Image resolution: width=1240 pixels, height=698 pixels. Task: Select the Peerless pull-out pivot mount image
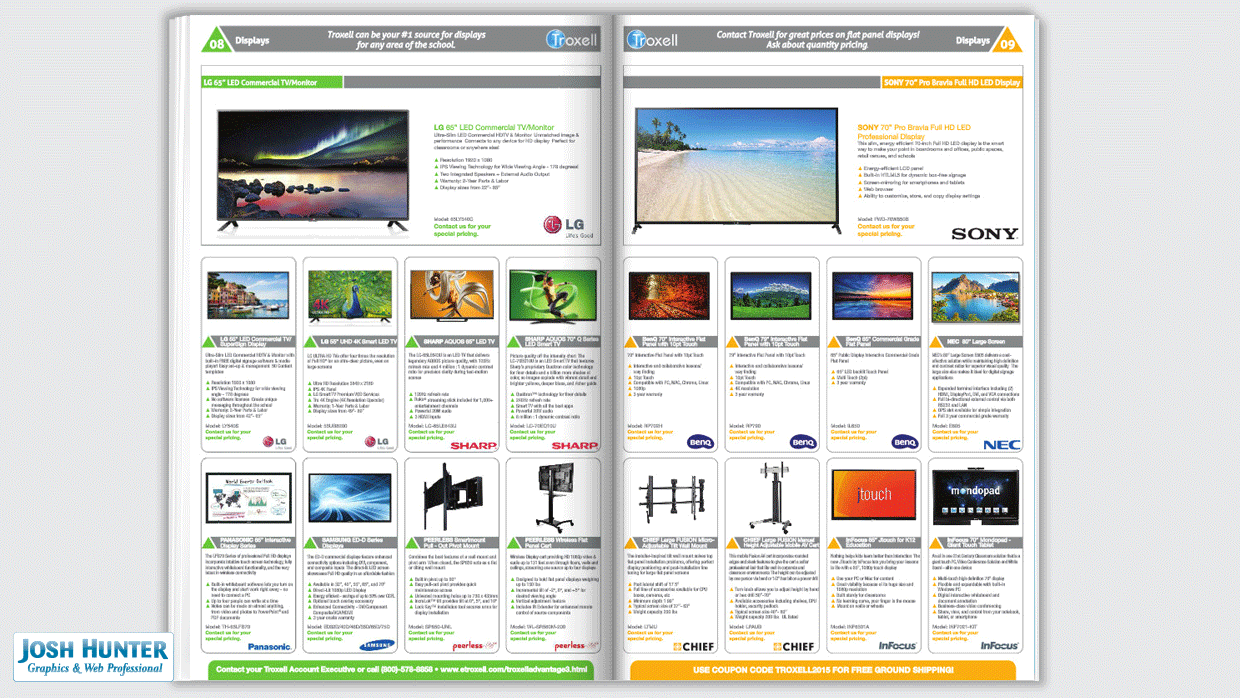[x=451, y=498]
